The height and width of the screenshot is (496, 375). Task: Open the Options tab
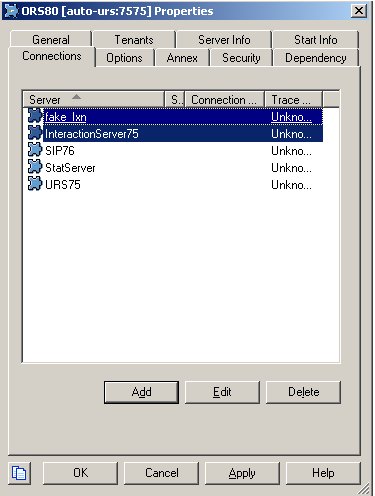point(124,58)
